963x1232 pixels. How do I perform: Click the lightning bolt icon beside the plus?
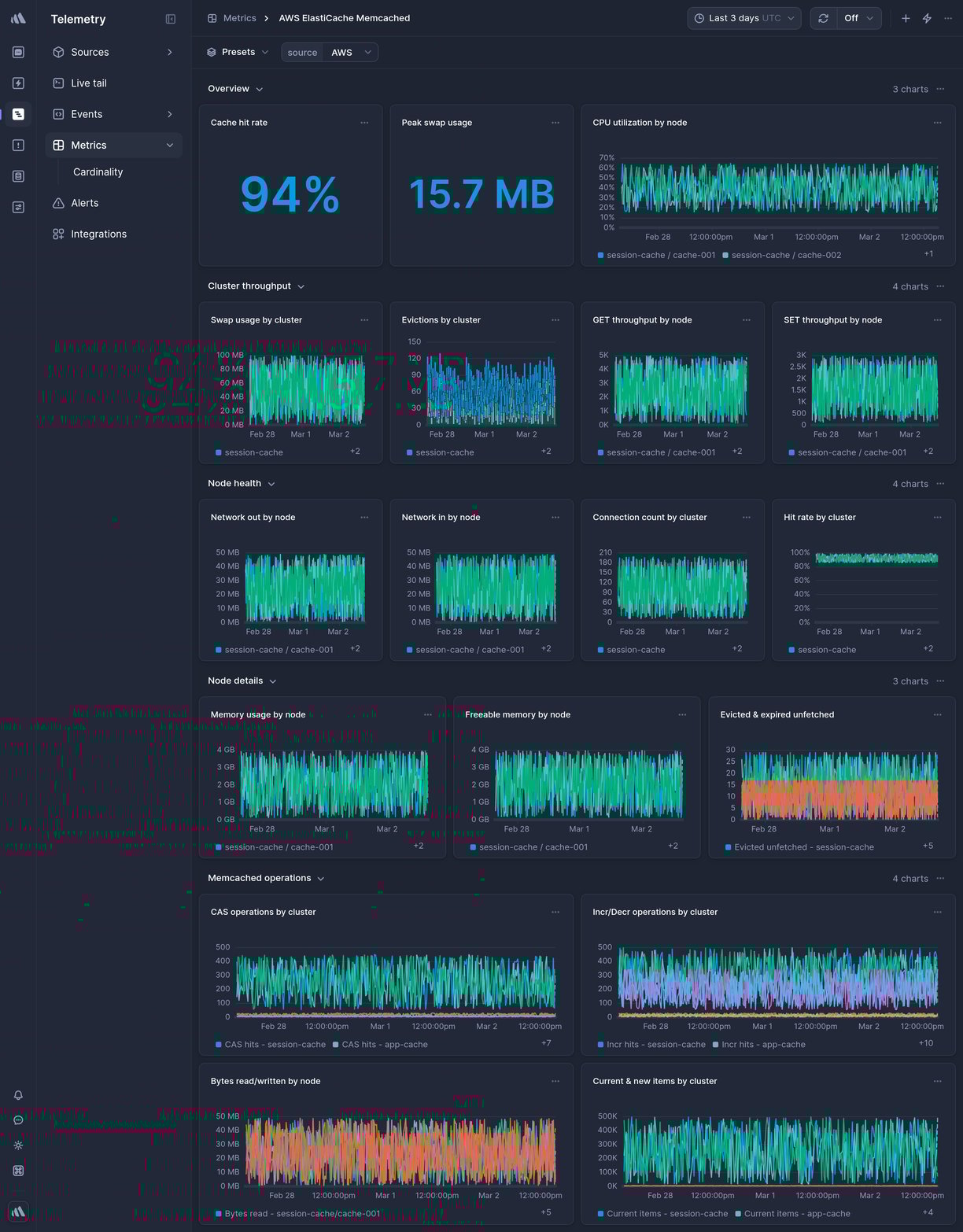pos(927,17)
